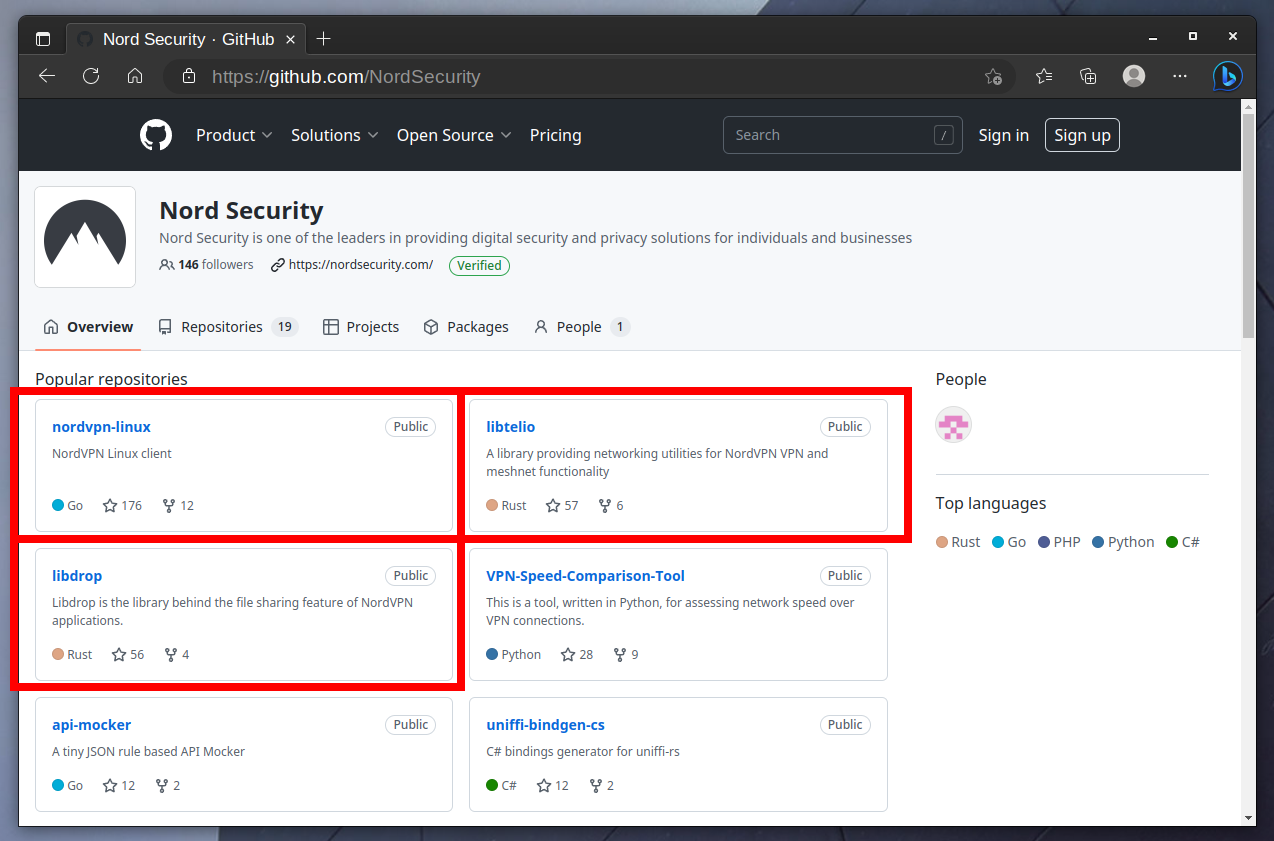The width and height of the screenshot is (1274, 841).
Task: Reload the page with the refresh icon
Action: click(91, 76)
